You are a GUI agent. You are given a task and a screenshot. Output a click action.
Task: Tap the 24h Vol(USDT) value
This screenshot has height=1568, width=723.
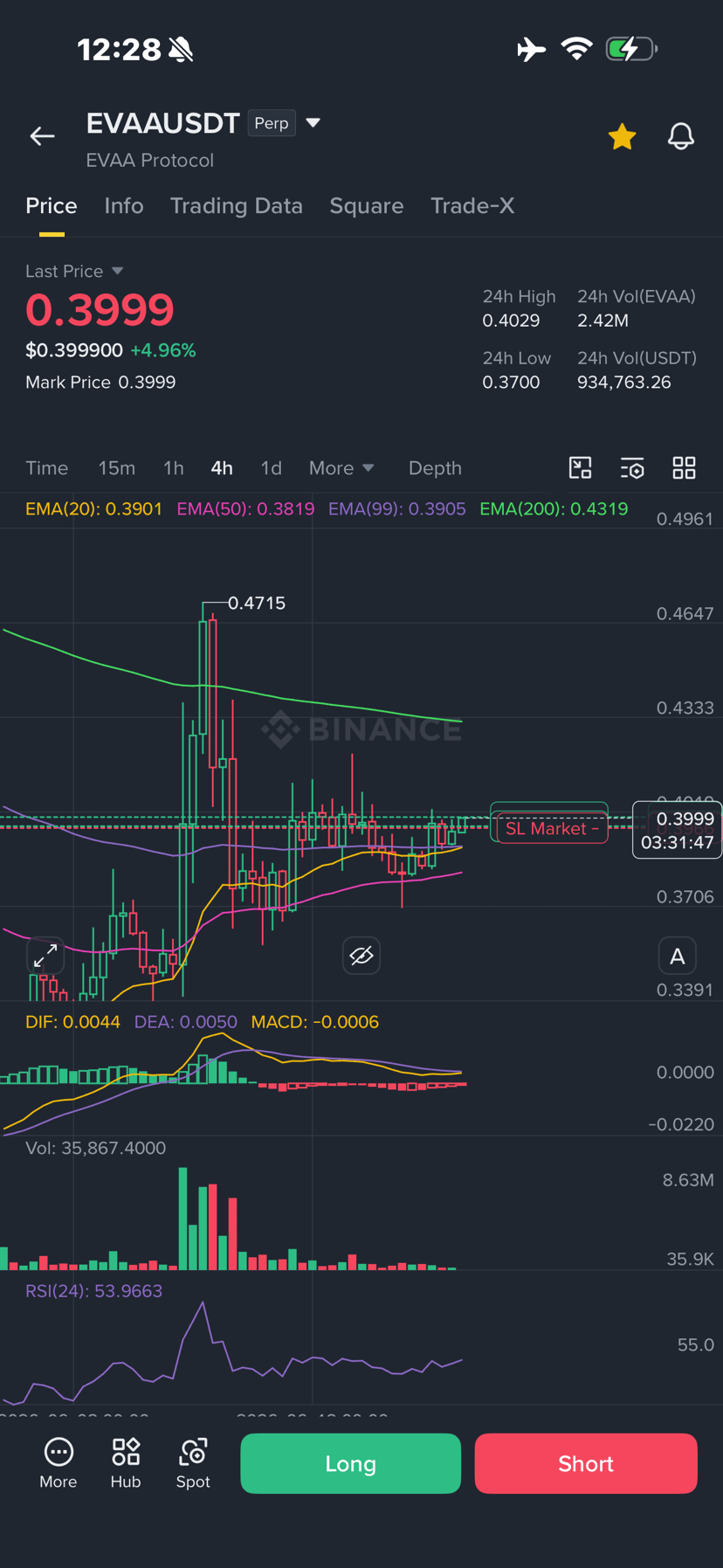point(624,383)
